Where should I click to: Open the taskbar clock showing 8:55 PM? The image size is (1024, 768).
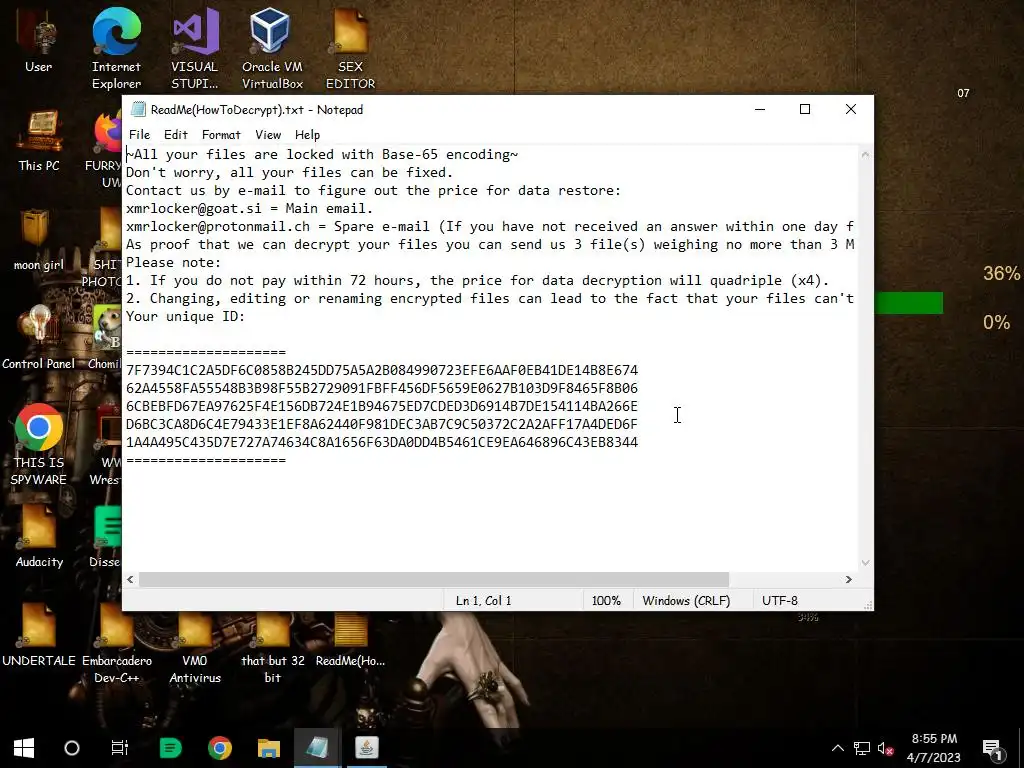click(x=934, y=748)
